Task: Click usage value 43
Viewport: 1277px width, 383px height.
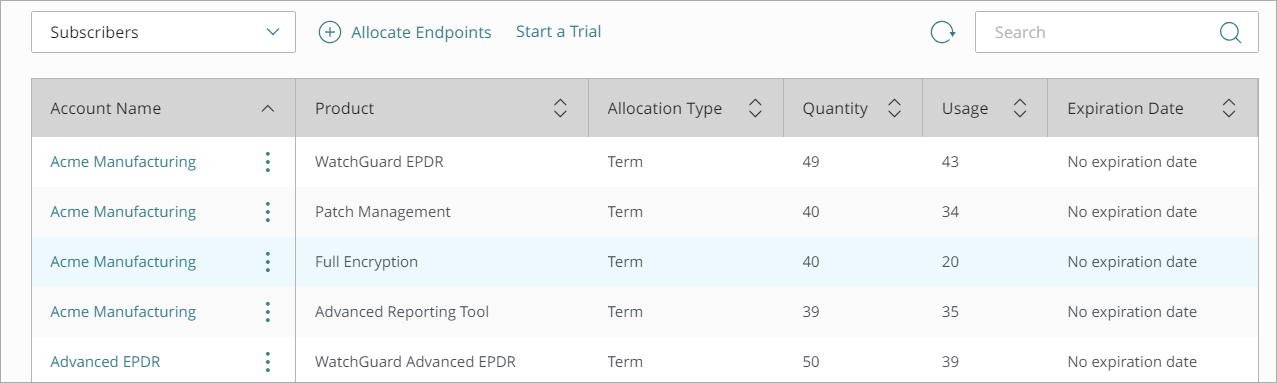Action: 950,161
